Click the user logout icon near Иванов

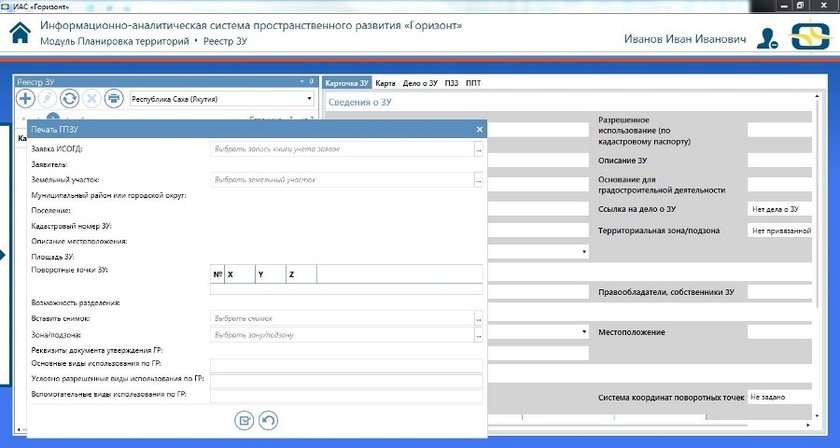pos(767,38)
